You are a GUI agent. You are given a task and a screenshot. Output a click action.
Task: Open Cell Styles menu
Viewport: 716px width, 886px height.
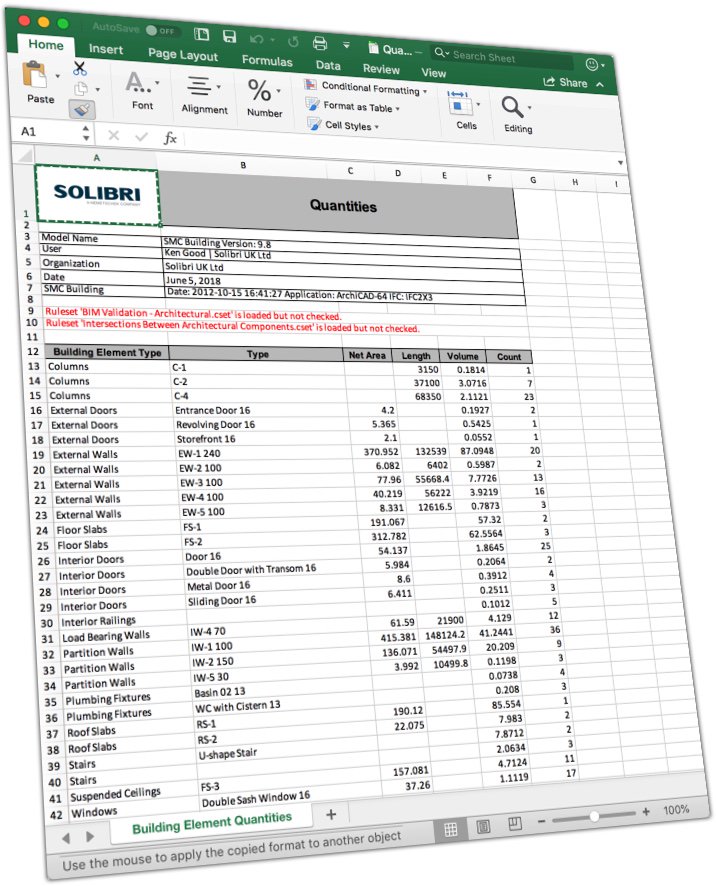[342, 125]
